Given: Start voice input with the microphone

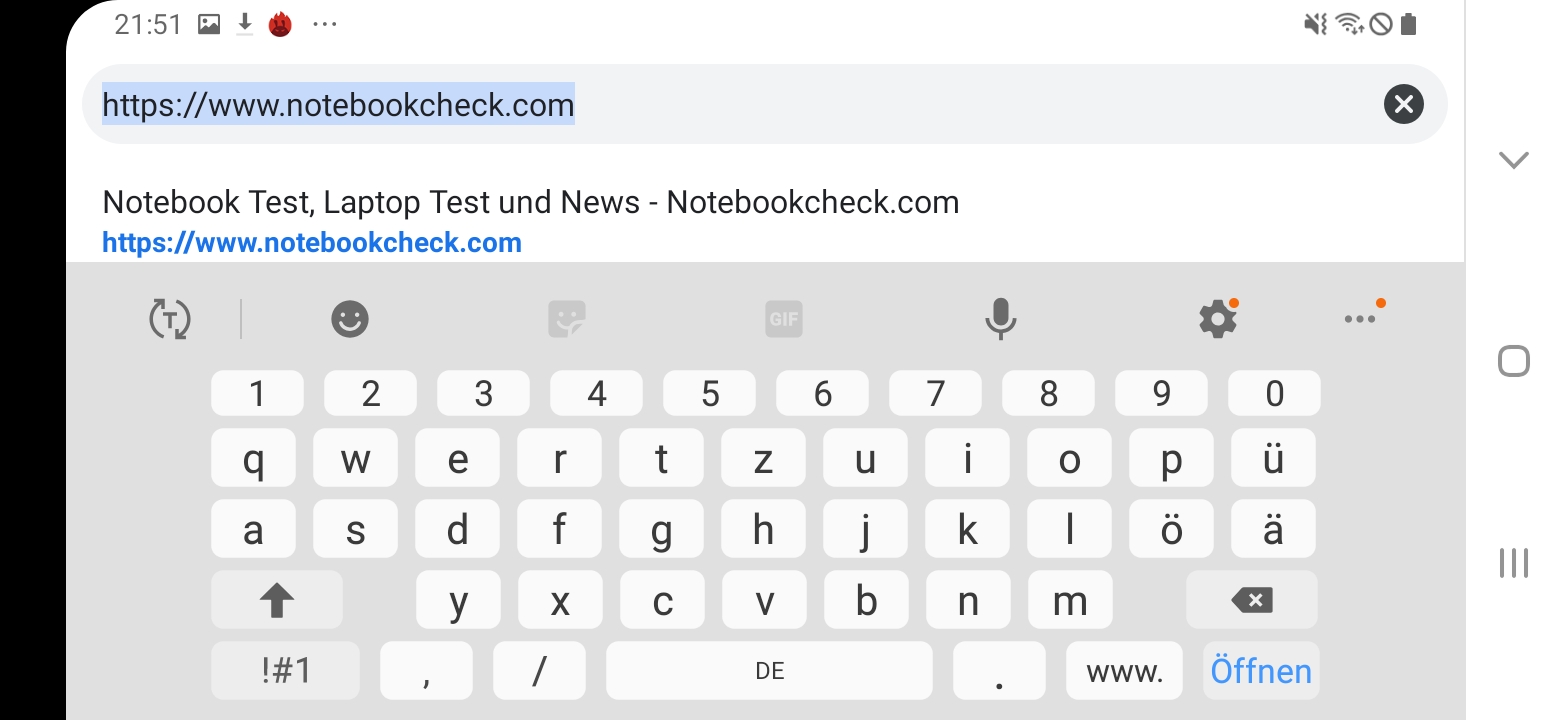Looking at the screenshot, I should pyautogui.click(x=1000, y=319).
